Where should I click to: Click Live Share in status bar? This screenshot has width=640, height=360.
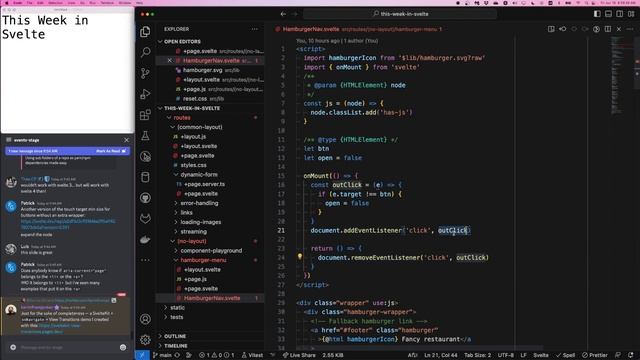[x=299, y=355]
